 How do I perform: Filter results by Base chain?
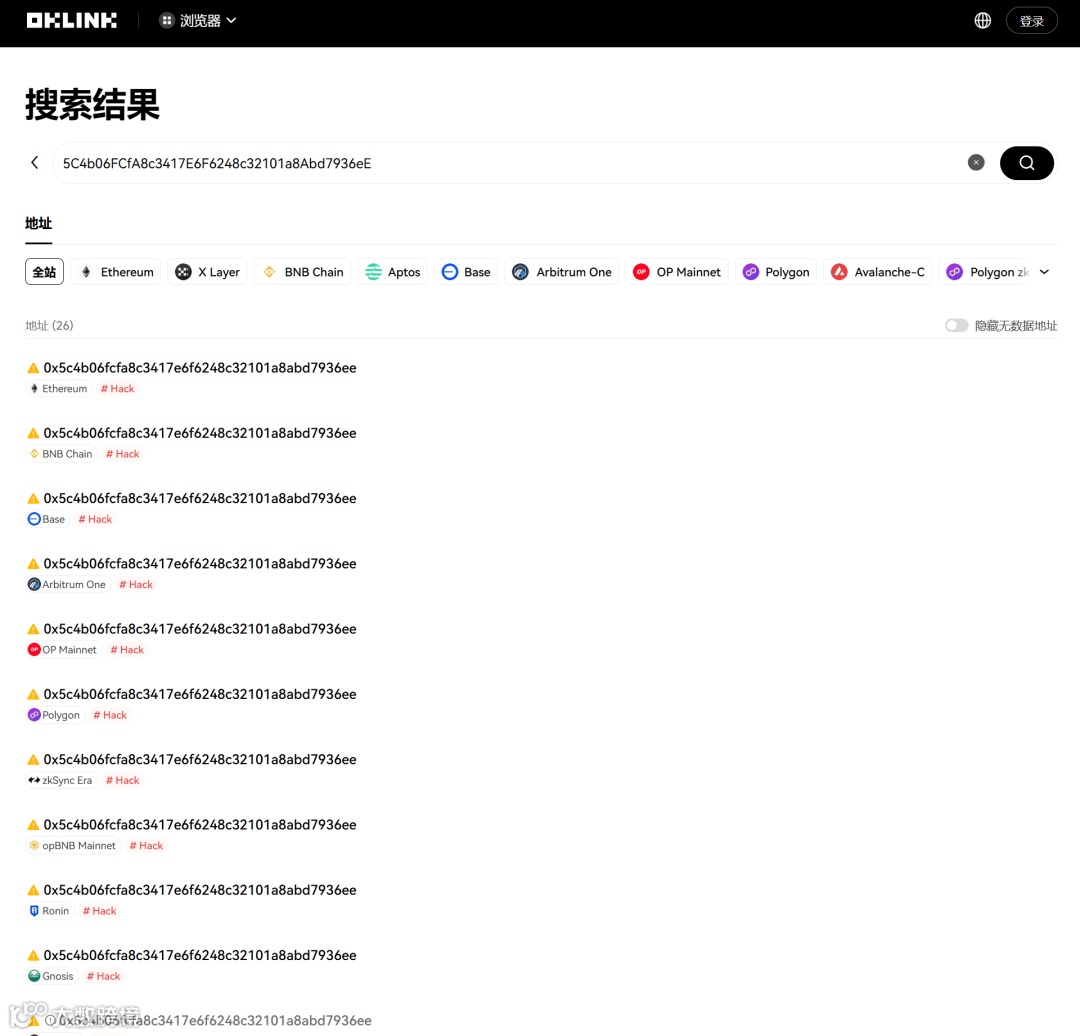pyautogui.click(x=466, y=271)
